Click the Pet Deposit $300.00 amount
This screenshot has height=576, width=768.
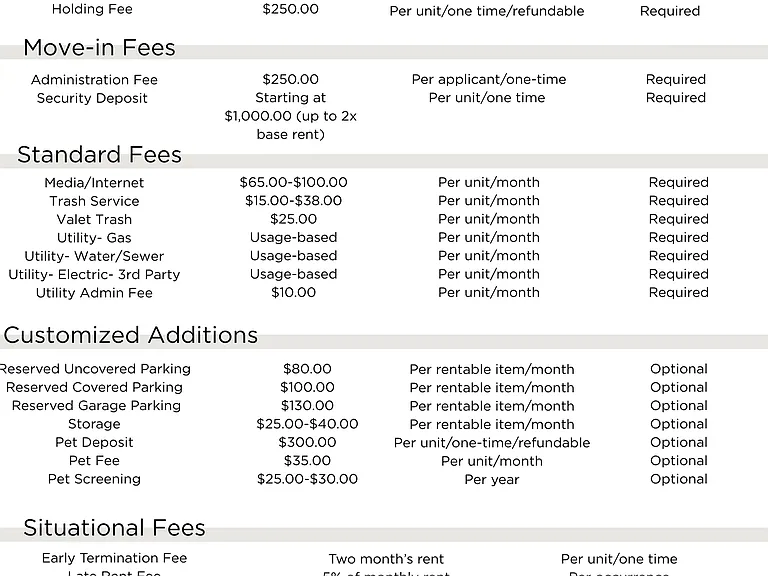tap(307, 442)
